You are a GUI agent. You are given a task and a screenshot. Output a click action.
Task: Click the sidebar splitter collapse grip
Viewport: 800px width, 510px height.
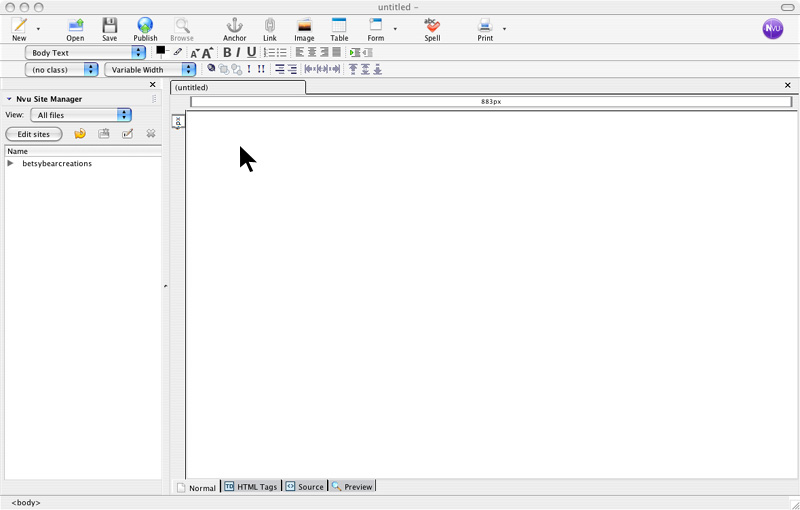tap(166, 287)
